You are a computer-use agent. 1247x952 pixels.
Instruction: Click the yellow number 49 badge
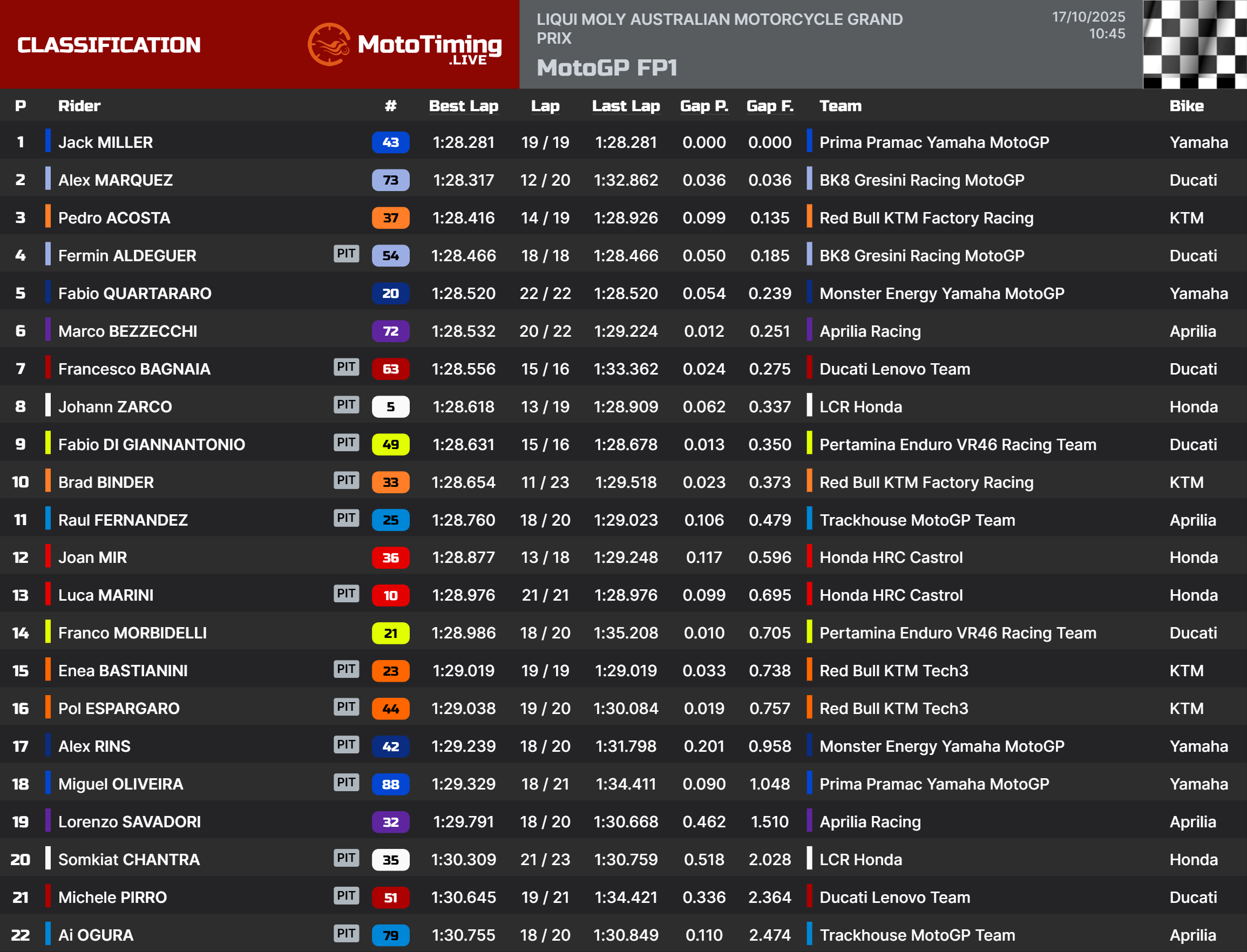tap(390, 444)
